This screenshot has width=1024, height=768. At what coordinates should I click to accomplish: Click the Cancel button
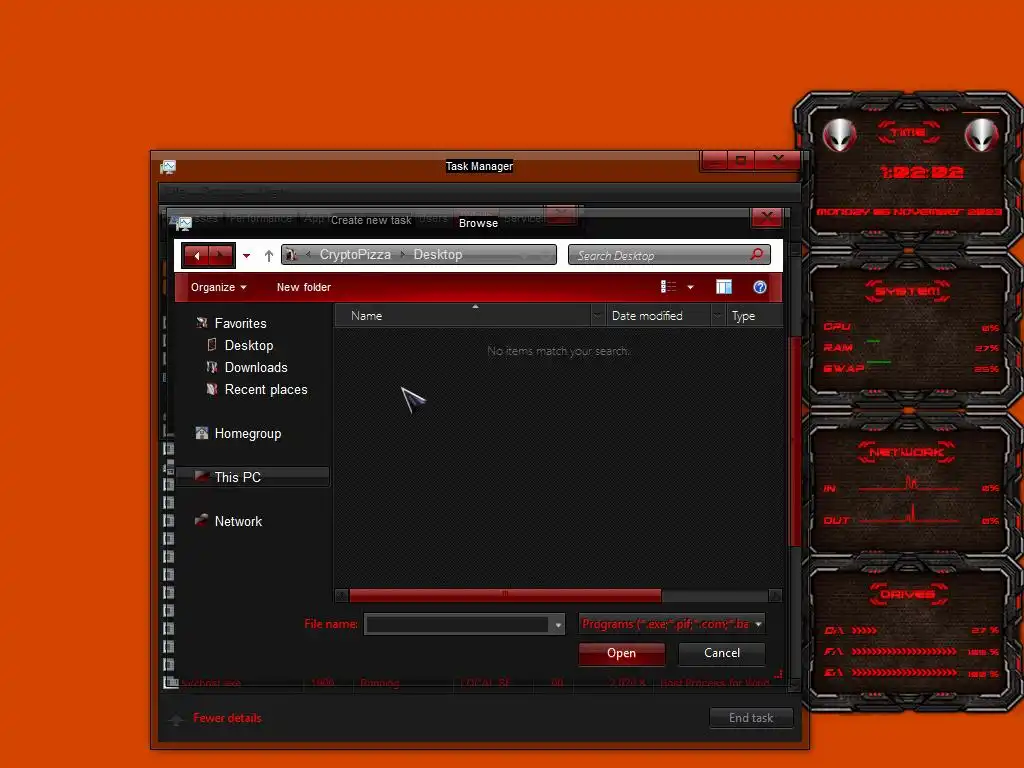tap(722, 653)
